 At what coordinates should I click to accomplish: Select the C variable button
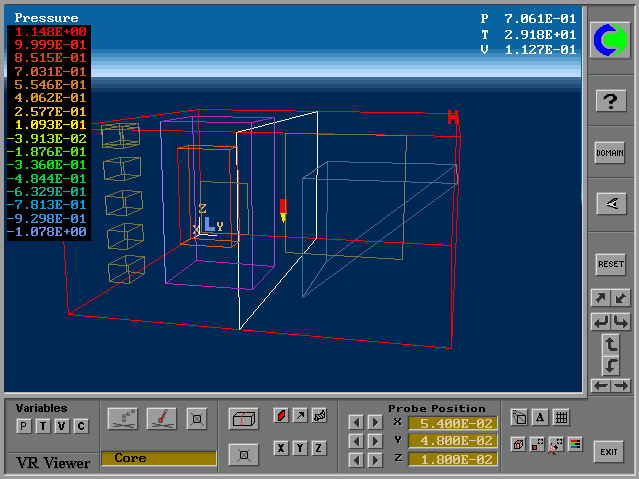[81, 427]
